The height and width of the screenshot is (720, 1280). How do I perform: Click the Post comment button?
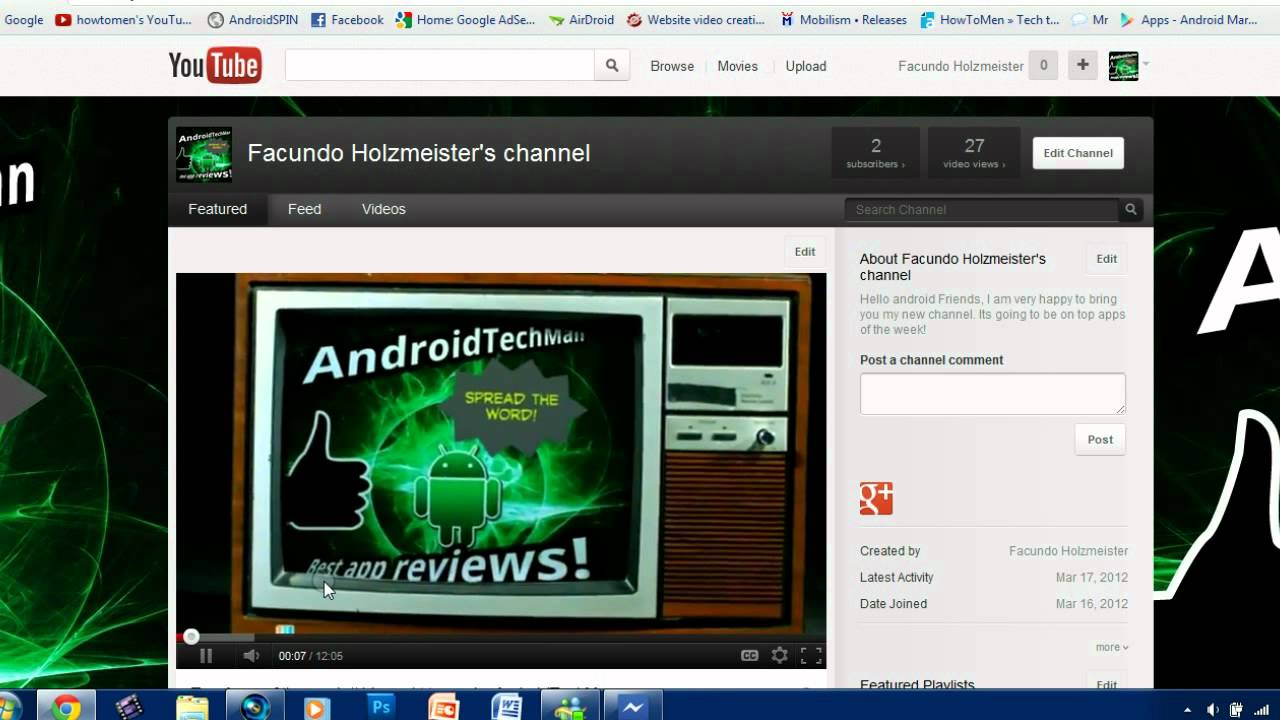coord(1100,440)
